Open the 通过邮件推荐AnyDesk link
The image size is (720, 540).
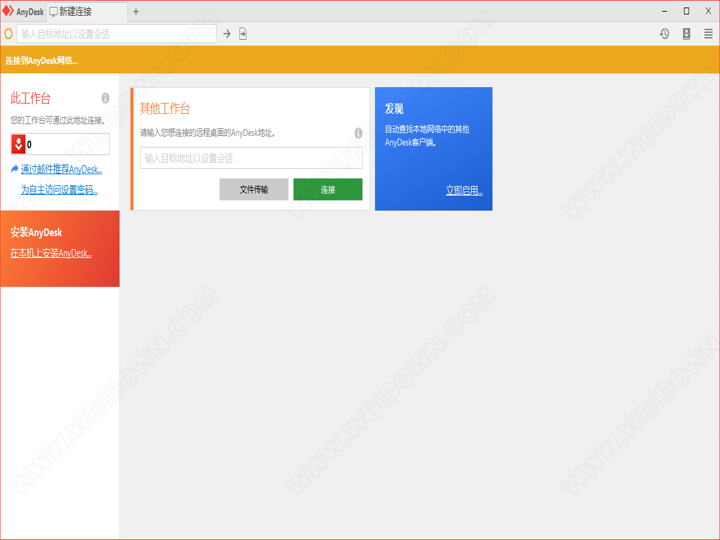pos(61,169)
